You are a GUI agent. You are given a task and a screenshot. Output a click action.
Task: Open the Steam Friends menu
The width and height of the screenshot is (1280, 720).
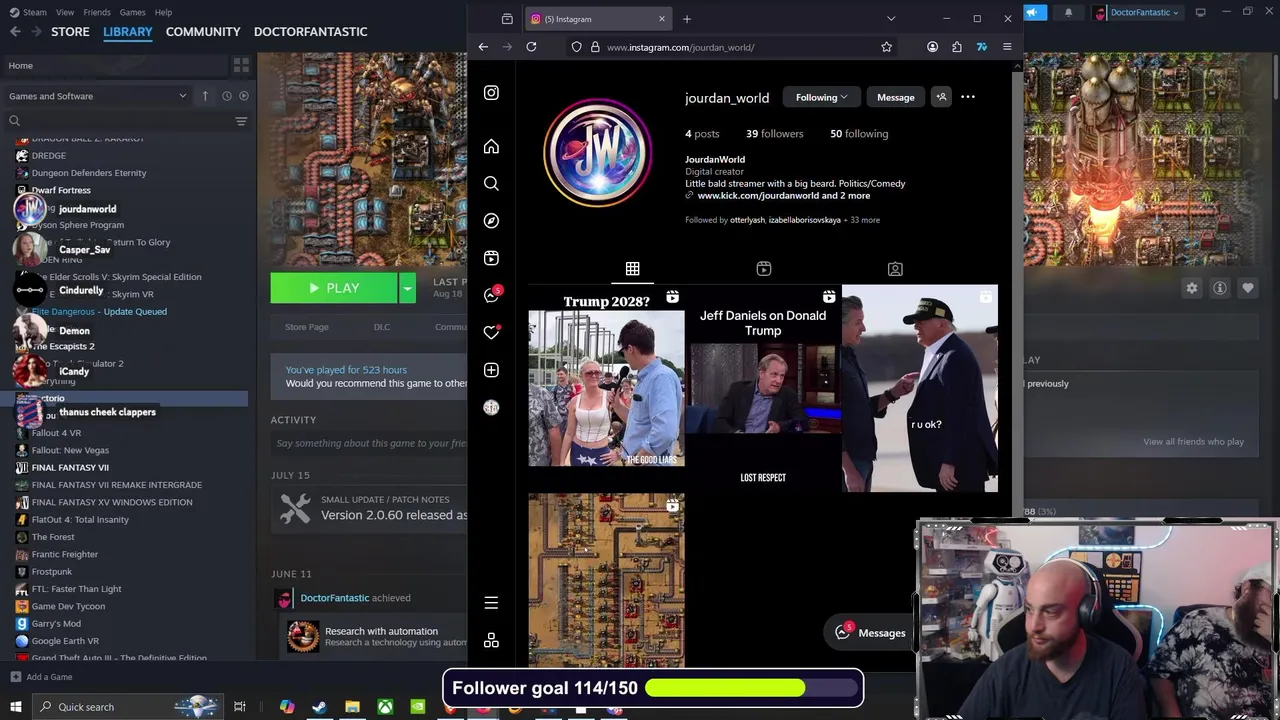97,12
